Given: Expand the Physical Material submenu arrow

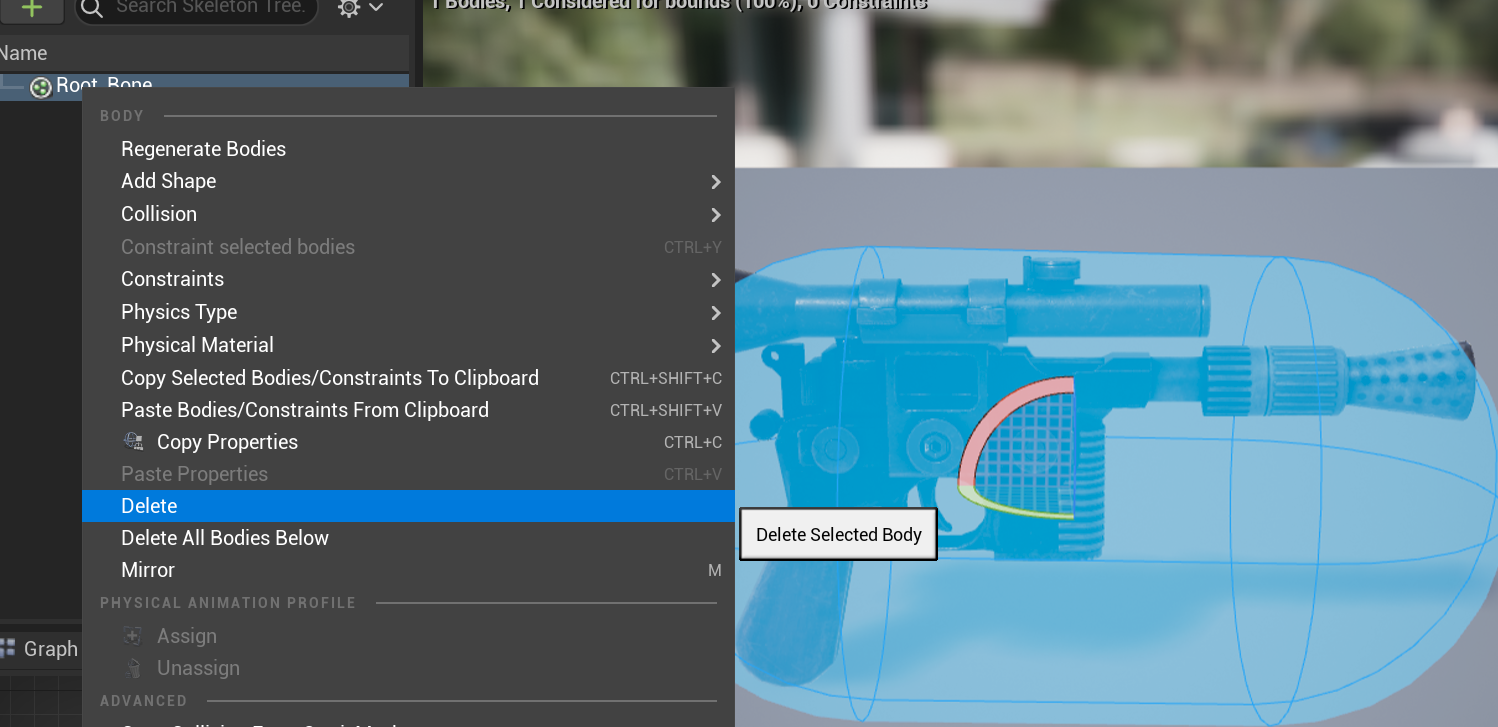Looking at the screenshot, I should [x=716, y=346].
